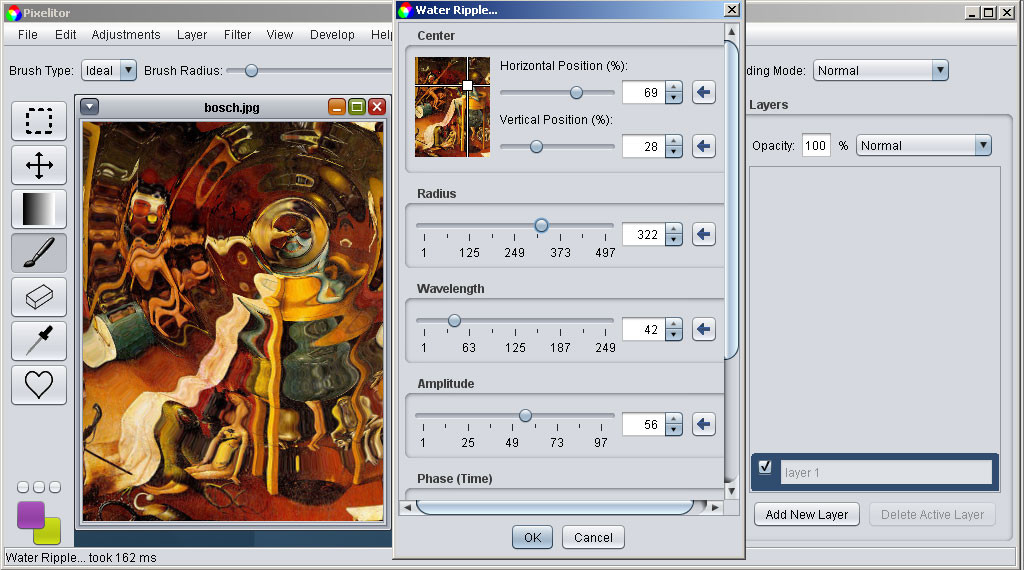This screenshot has height=570, width=1024.
Task: Click the Horizontal Position value field
Action: (644, 92)
